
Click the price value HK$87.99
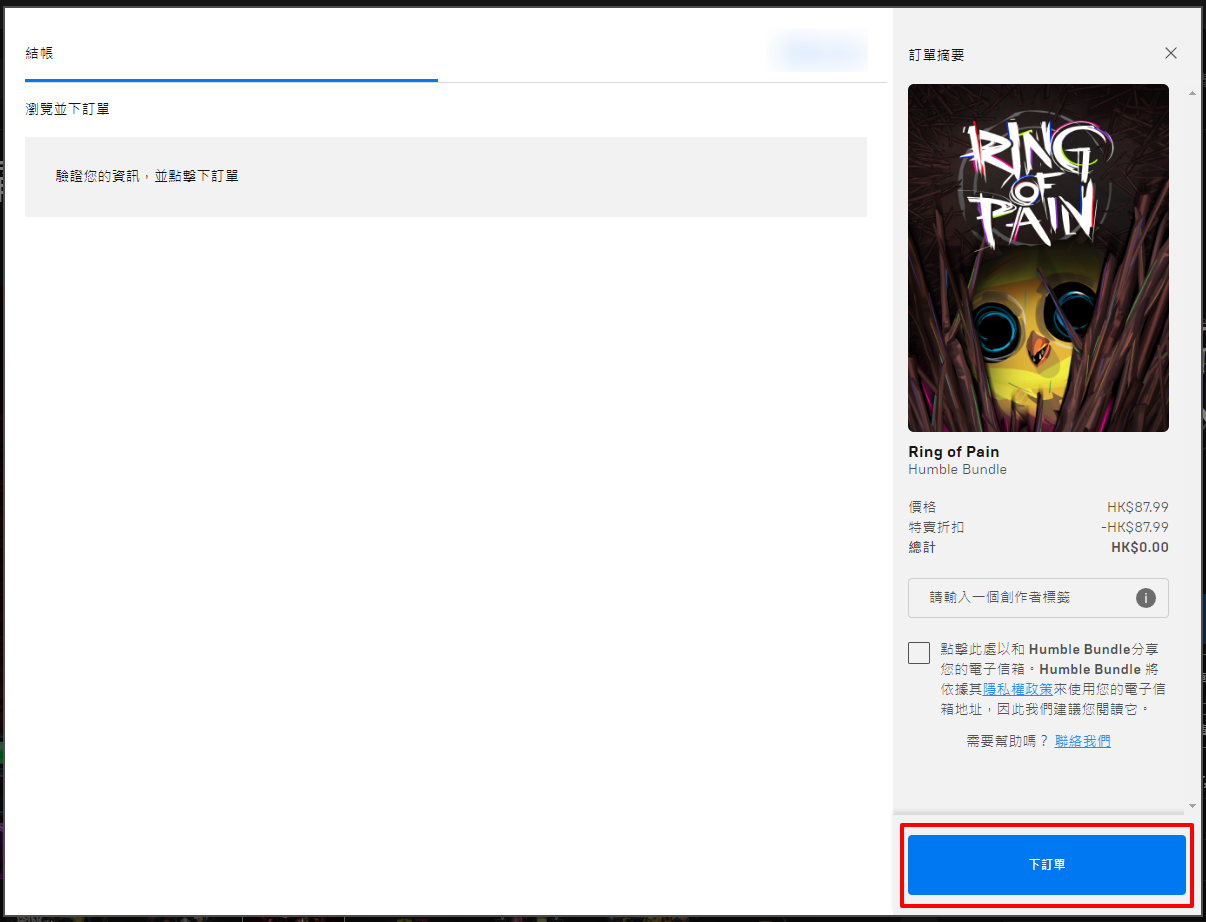click(x=1138, y=507)
